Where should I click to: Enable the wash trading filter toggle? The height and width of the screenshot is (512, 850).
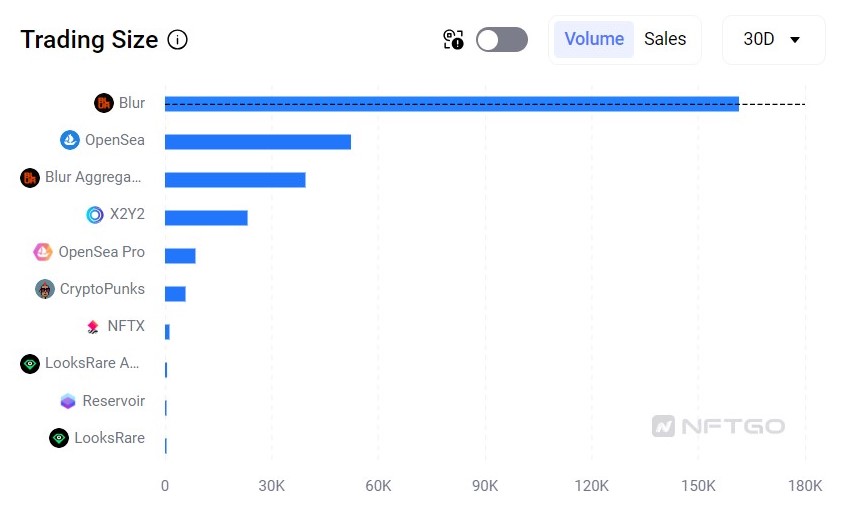tap(501, 40)
